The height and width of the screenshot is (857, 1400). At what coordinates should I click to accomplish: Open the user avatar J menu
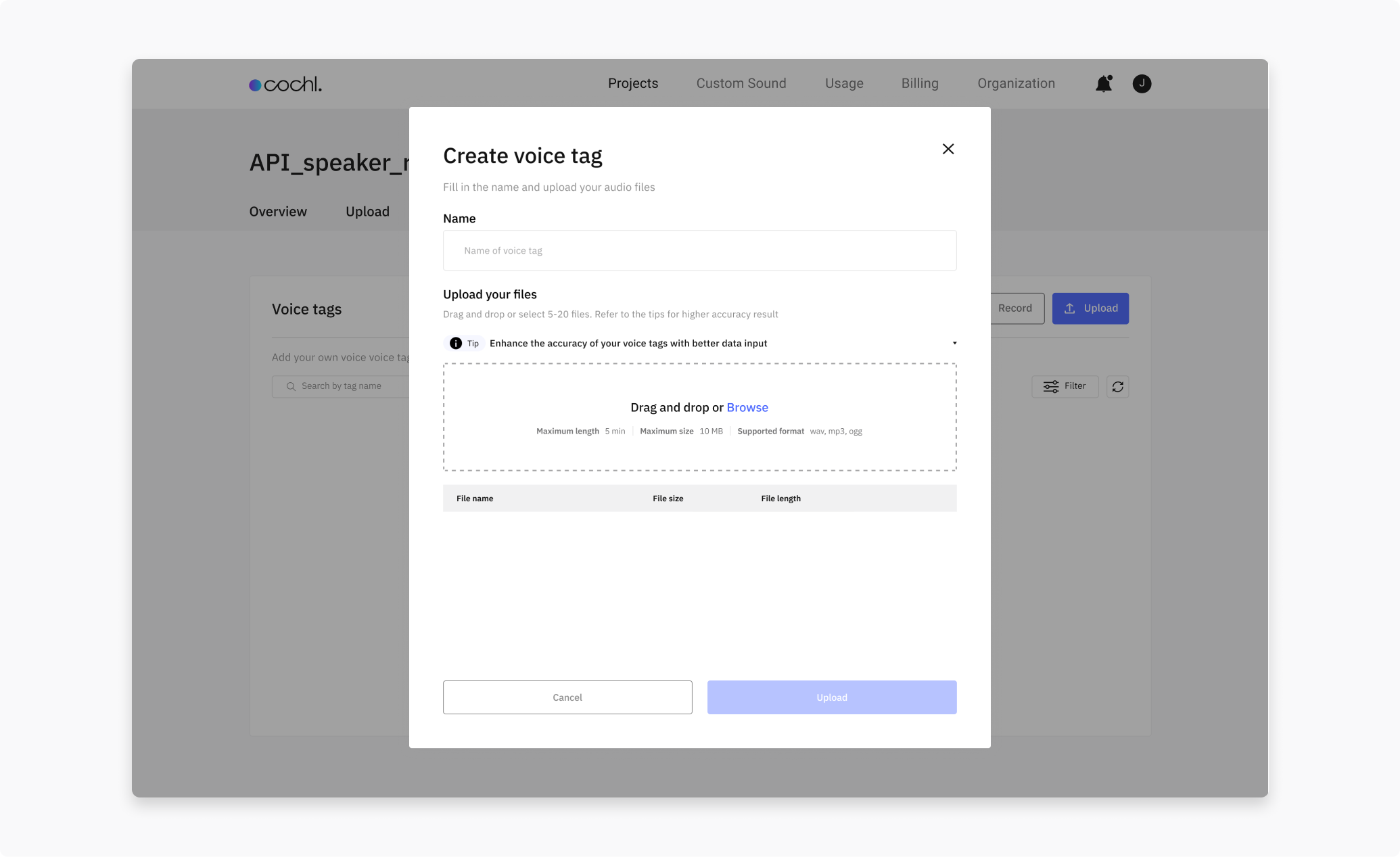pyautogui.click(x=1142, y=84)
